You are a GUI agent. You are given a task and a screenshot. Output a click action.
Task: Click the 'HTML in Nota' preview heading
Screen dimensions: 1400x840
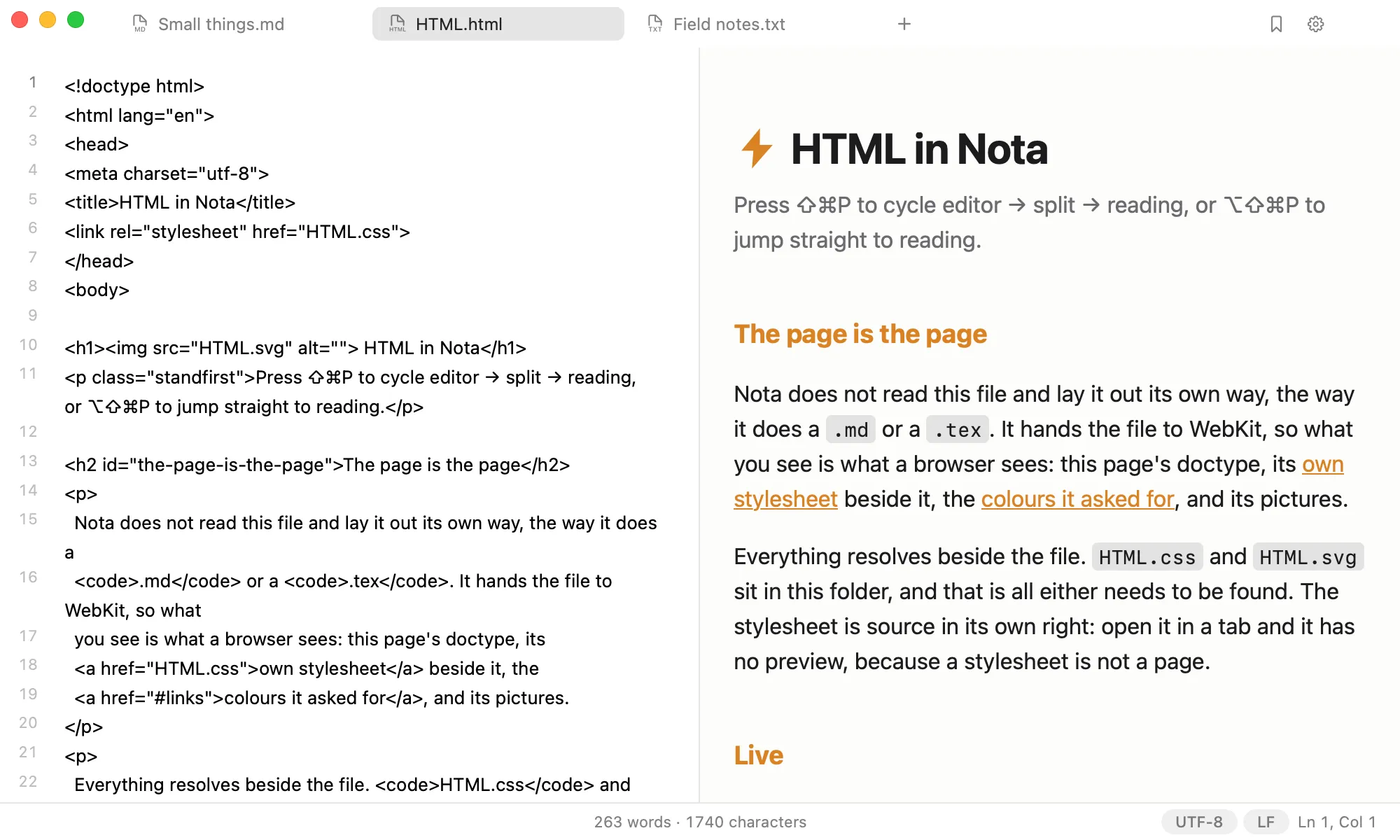click(919, 149)
